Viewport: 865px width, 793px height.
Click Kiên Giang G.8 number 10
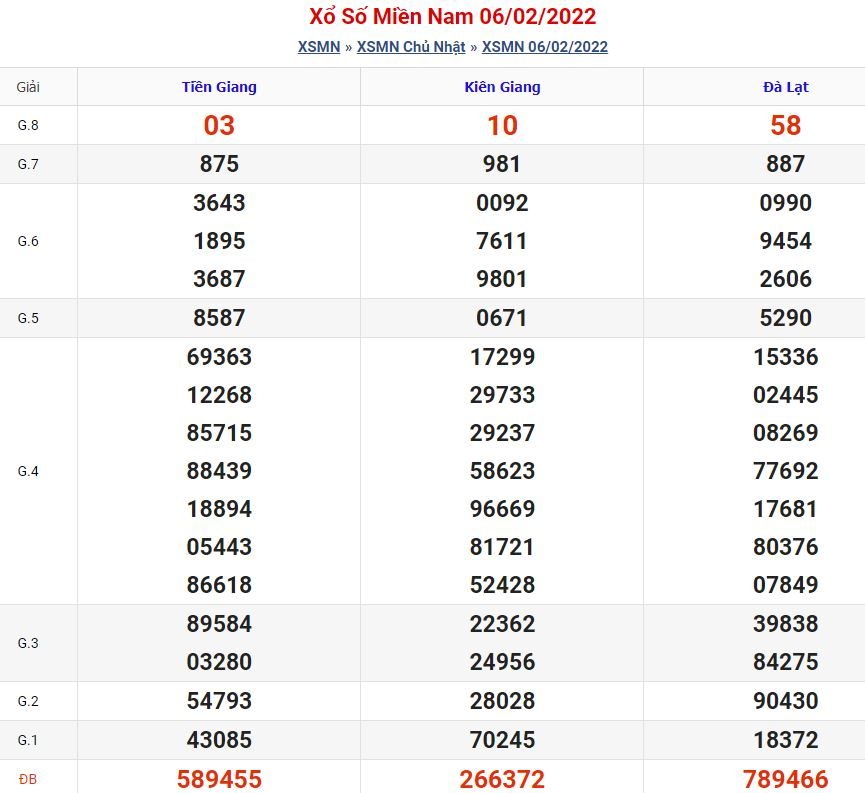click(502, 125)
